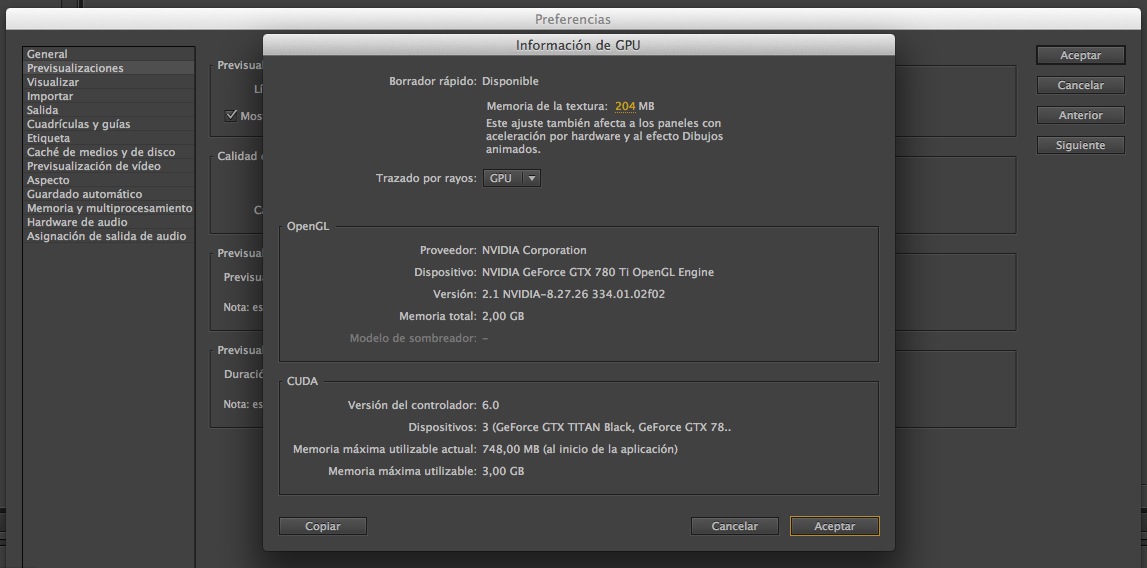Click the Siguiente button
Viewport: 1147px width, 568px height.
click(1080, 145)
